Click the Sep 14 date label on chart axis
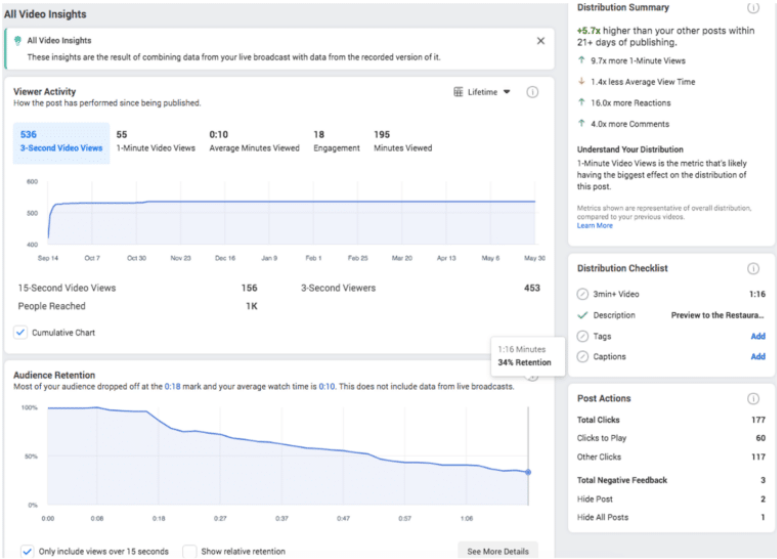Screen dimensions: 777x559 tap(48, 258)
